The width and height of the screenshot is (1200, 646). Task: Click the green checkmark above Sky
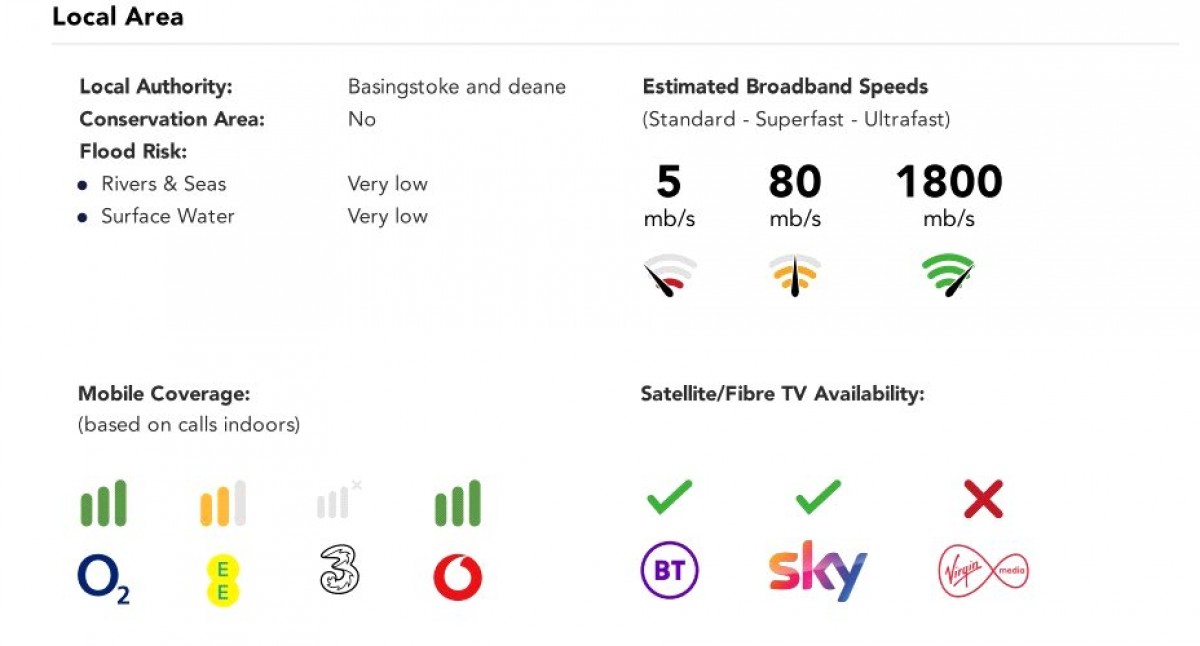tap(817, 497)
